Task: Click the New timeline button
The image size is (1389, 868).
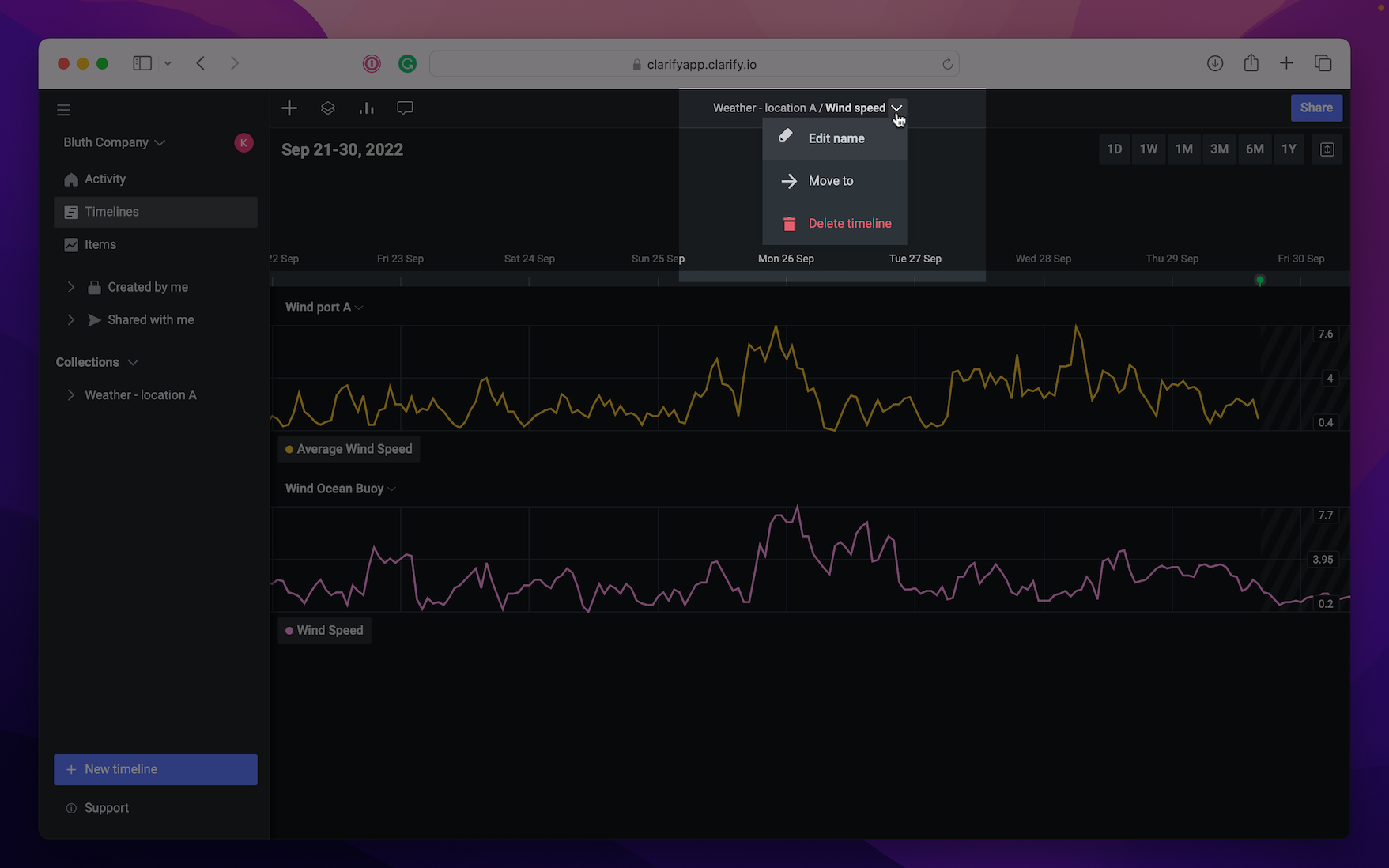Action: [156, 769]
